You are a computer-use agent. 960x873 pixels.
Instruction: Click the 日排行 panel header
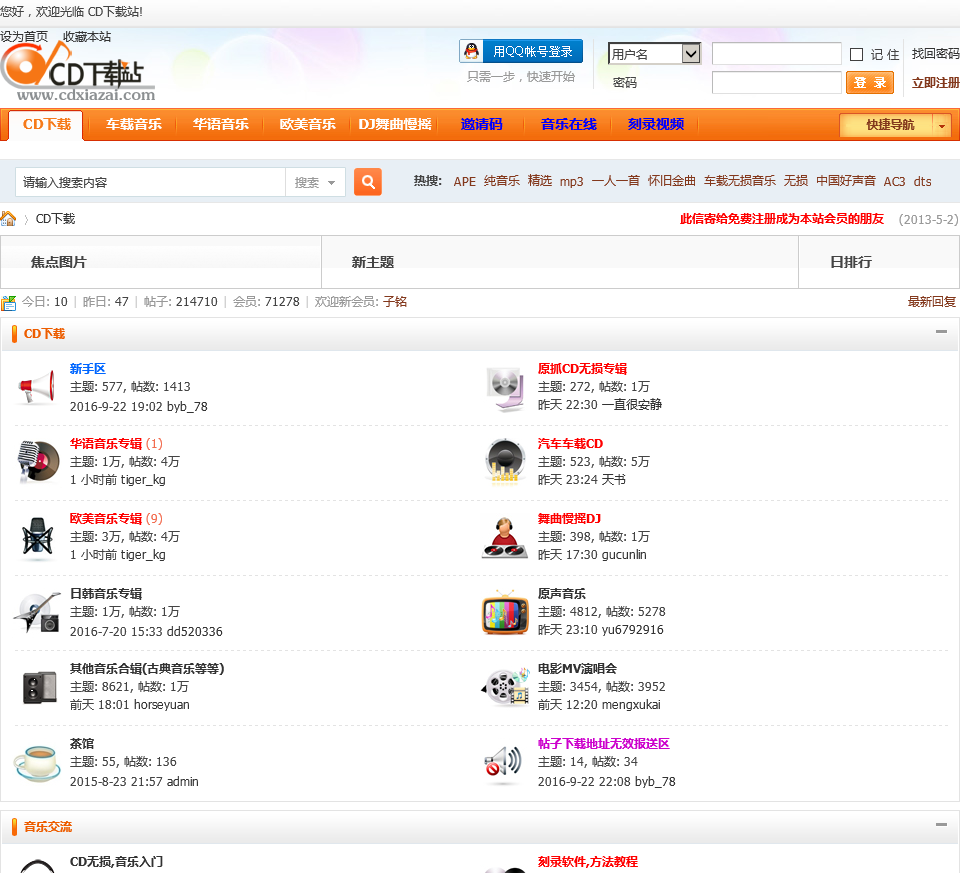(850, 262)
